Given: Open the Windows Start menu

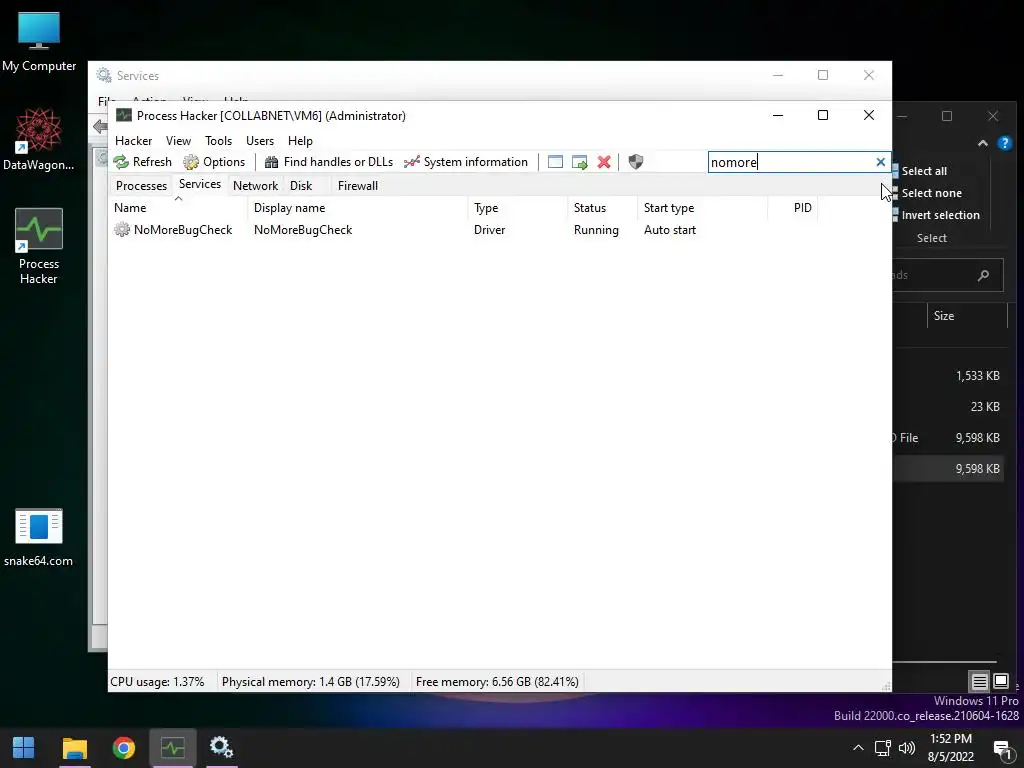Looking at the screenshot, I should click(x=24, y=748).
